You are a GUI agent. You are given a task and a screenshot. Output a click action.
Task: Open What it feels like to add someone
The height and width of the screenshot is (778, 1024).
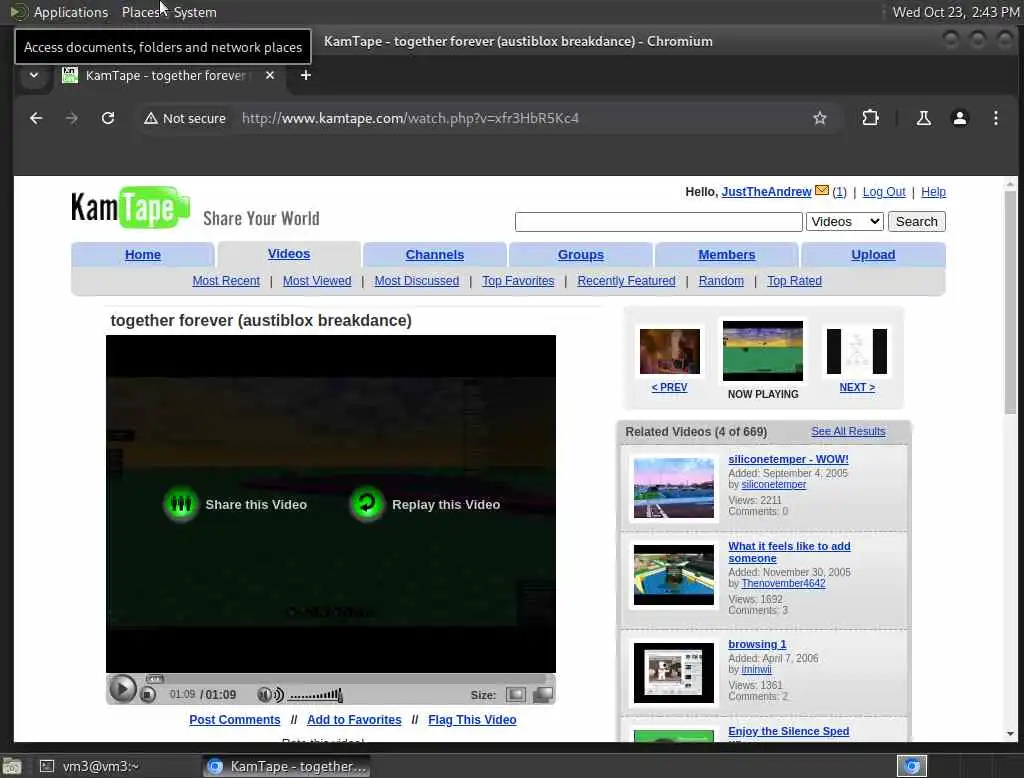789,552
